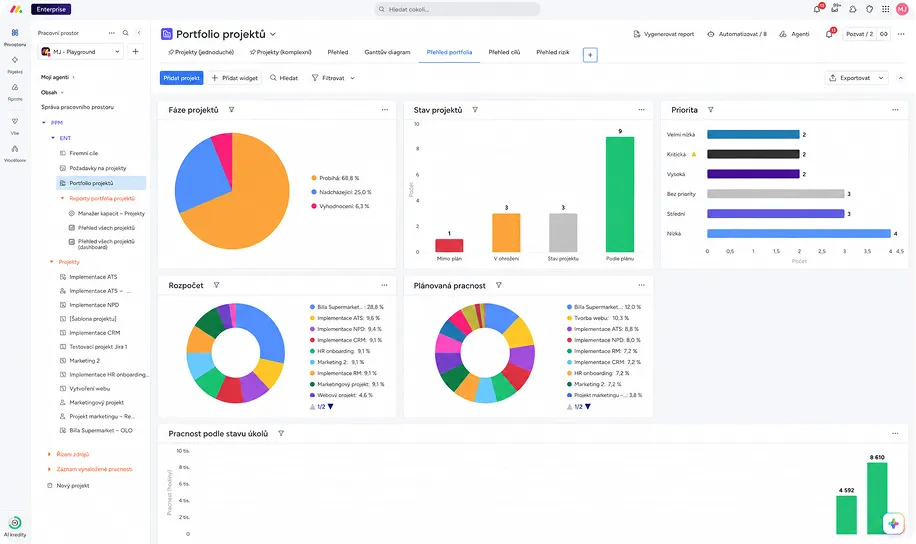Open the inbox icon with 99+ badge
Viewport: 916px width, 544px height.
tap(835, 9)
